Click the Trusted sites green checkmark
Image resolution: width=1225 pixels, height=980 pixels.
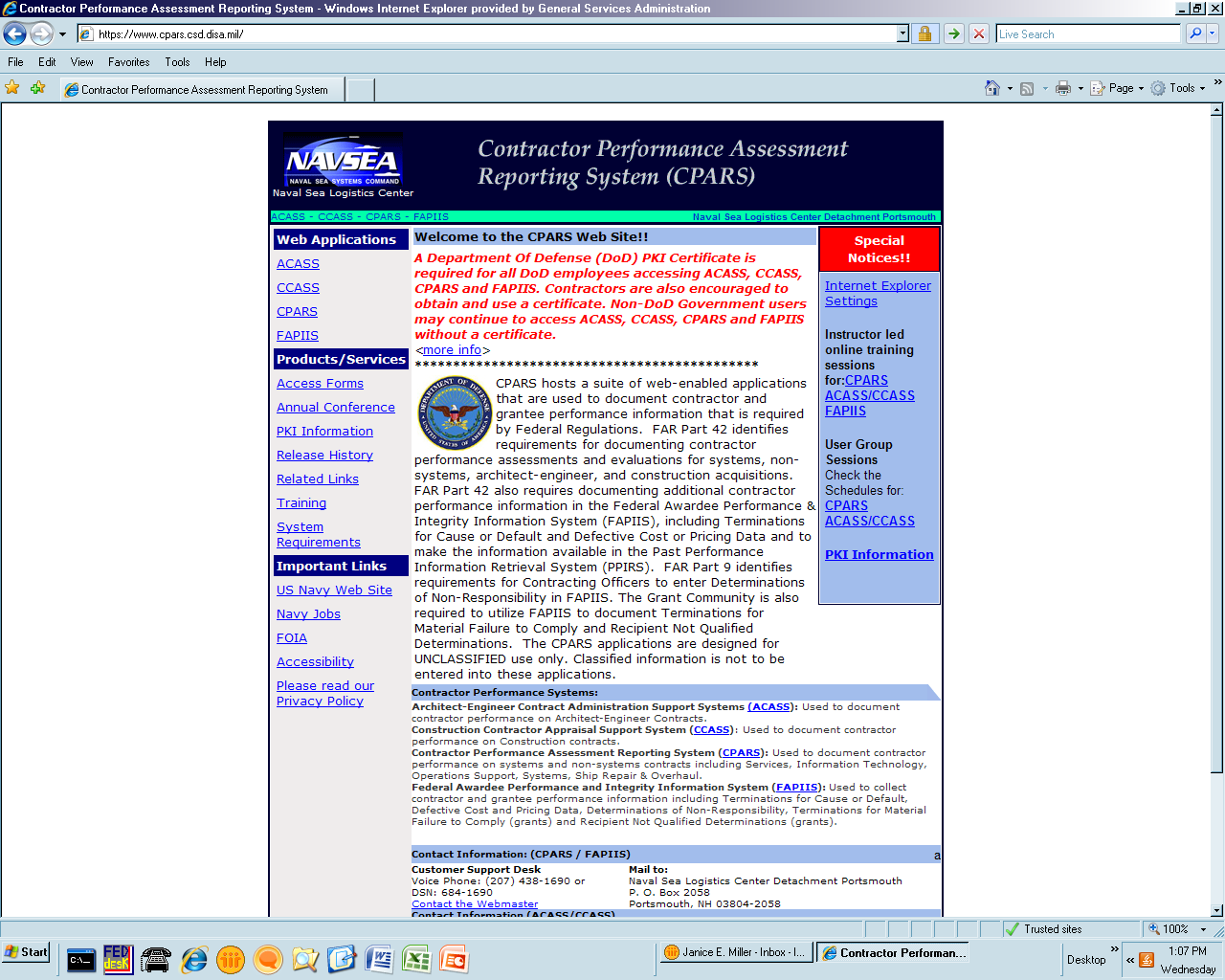coord(1013,929)
